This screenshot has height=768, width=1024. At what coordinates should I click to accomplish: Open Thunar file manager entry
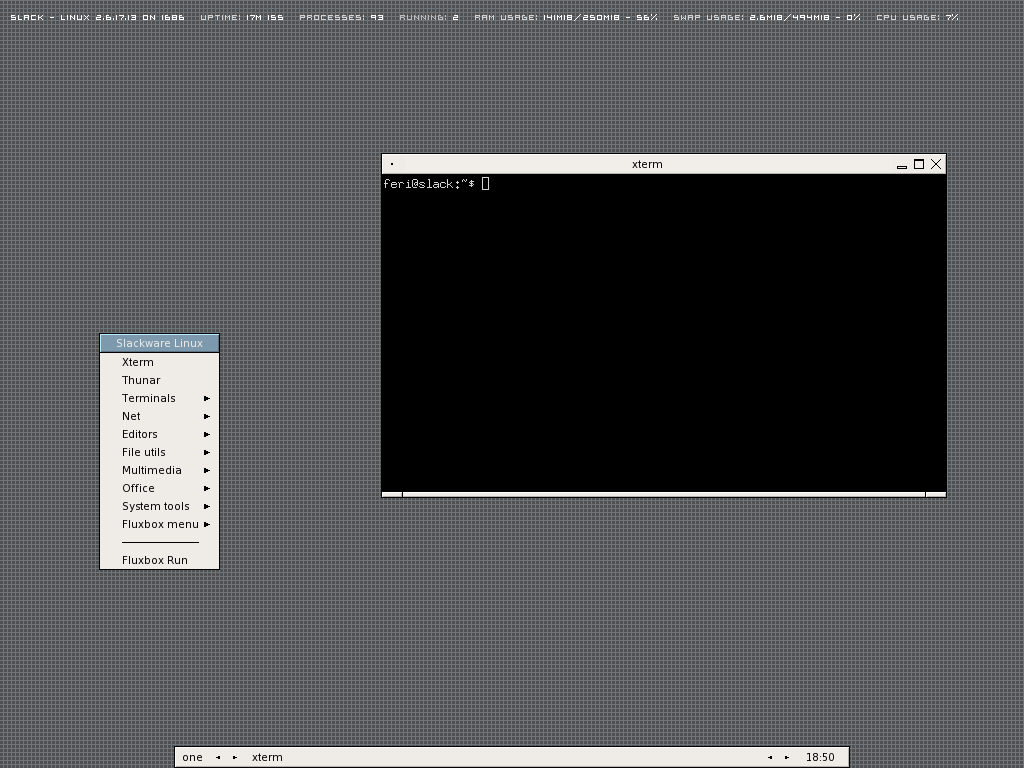(x=159, y=380)
